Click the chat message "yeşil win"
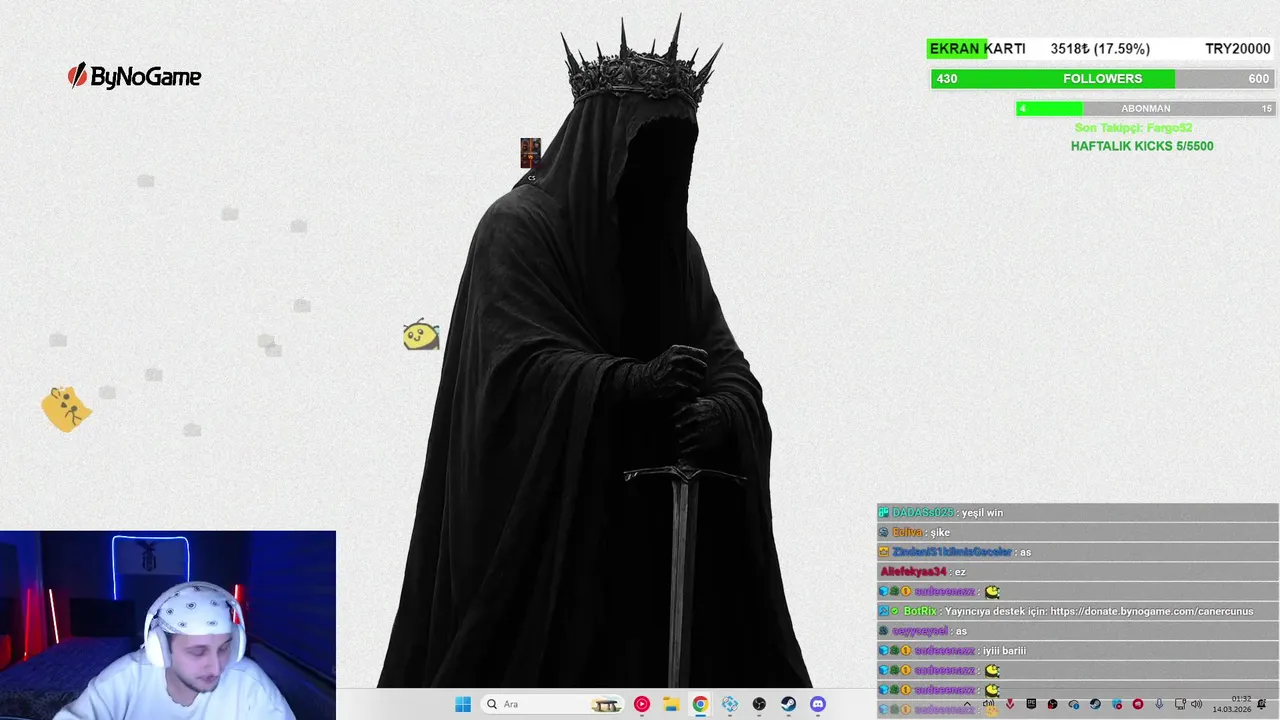Viewport: 1280px width, 720px height. pyautogui.click(x=983, y=513)
